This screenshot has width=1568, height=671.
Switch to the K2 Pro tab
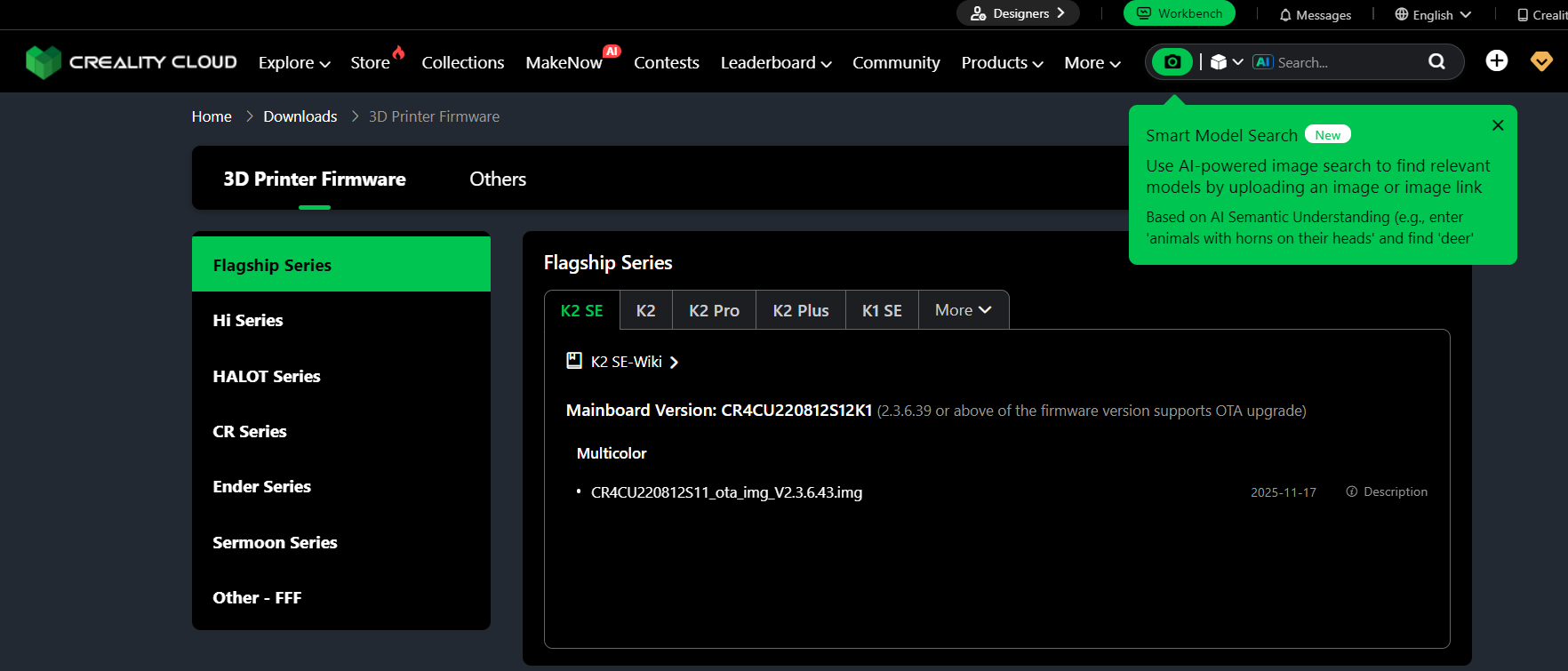(714, 310)
